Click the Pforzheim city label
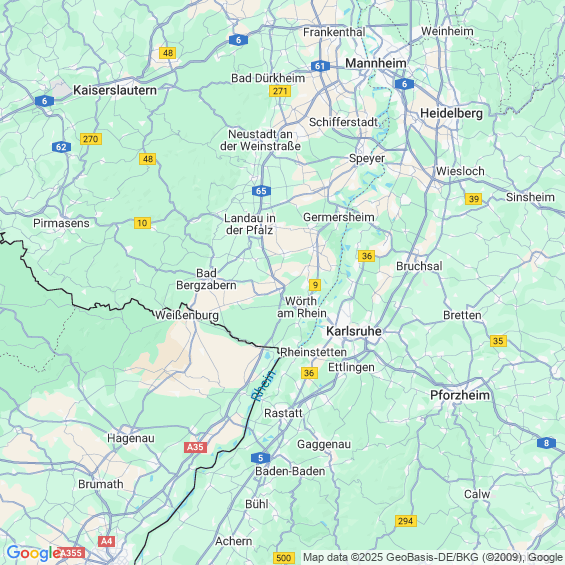 point(460,395)
